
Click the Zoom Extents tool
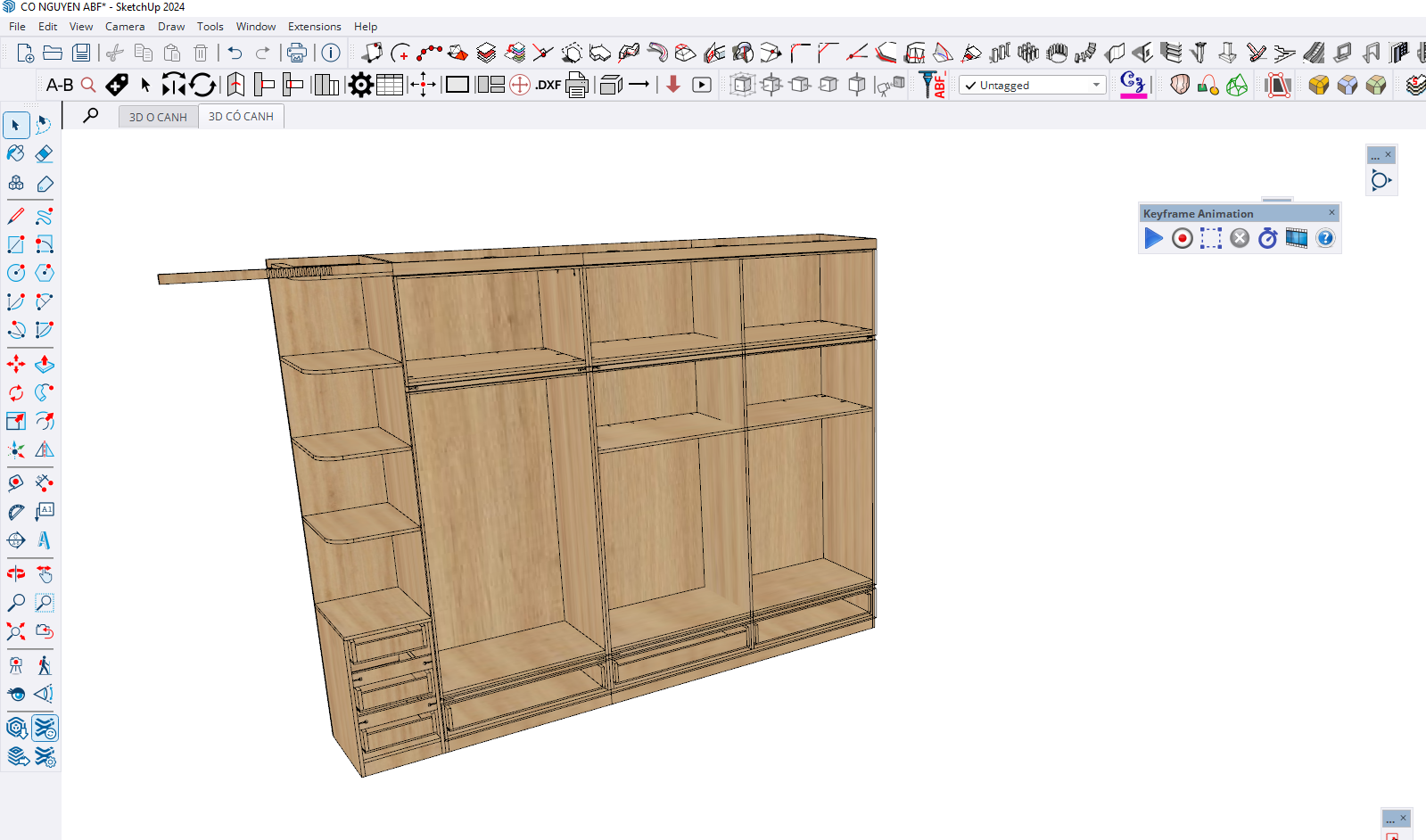[x=16, y=631]
